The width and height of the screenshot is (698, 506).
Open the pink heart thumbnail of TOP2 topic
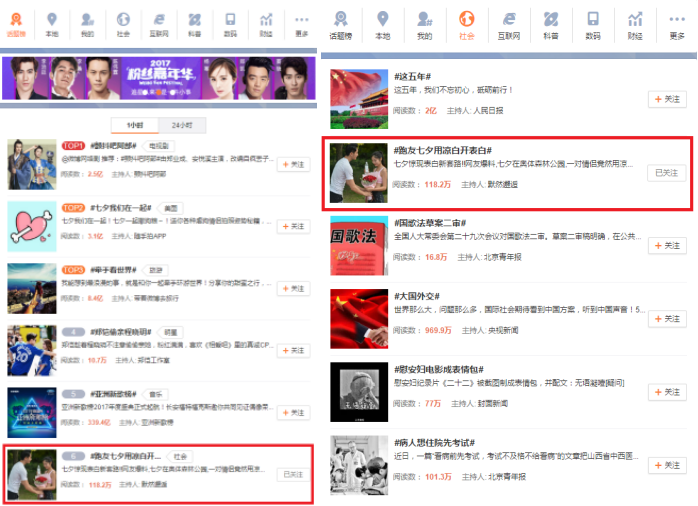pyautogui.click(x=28, y=226)
